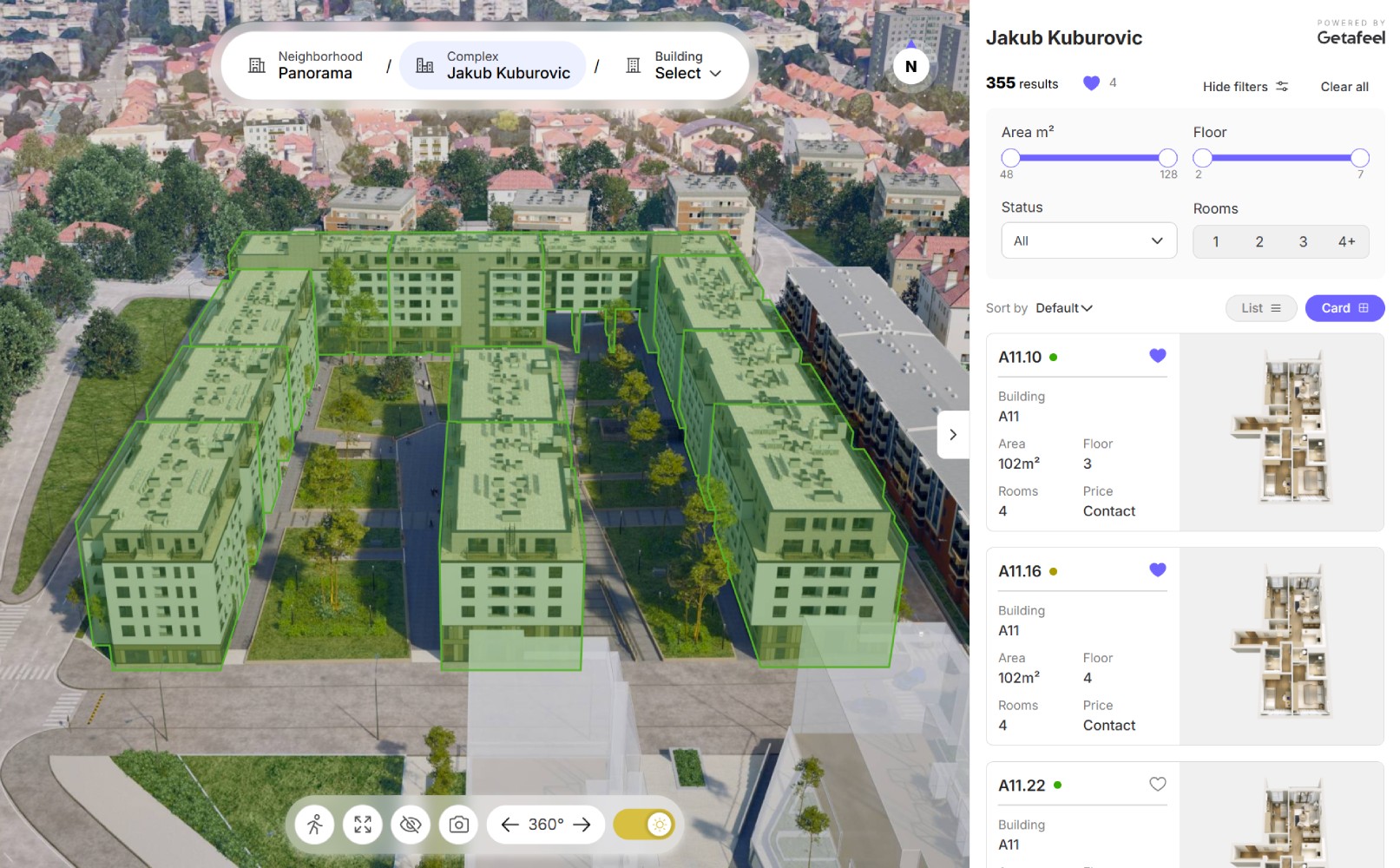
Task: Switch to Card view
Action: click(x=1344, y=308)
